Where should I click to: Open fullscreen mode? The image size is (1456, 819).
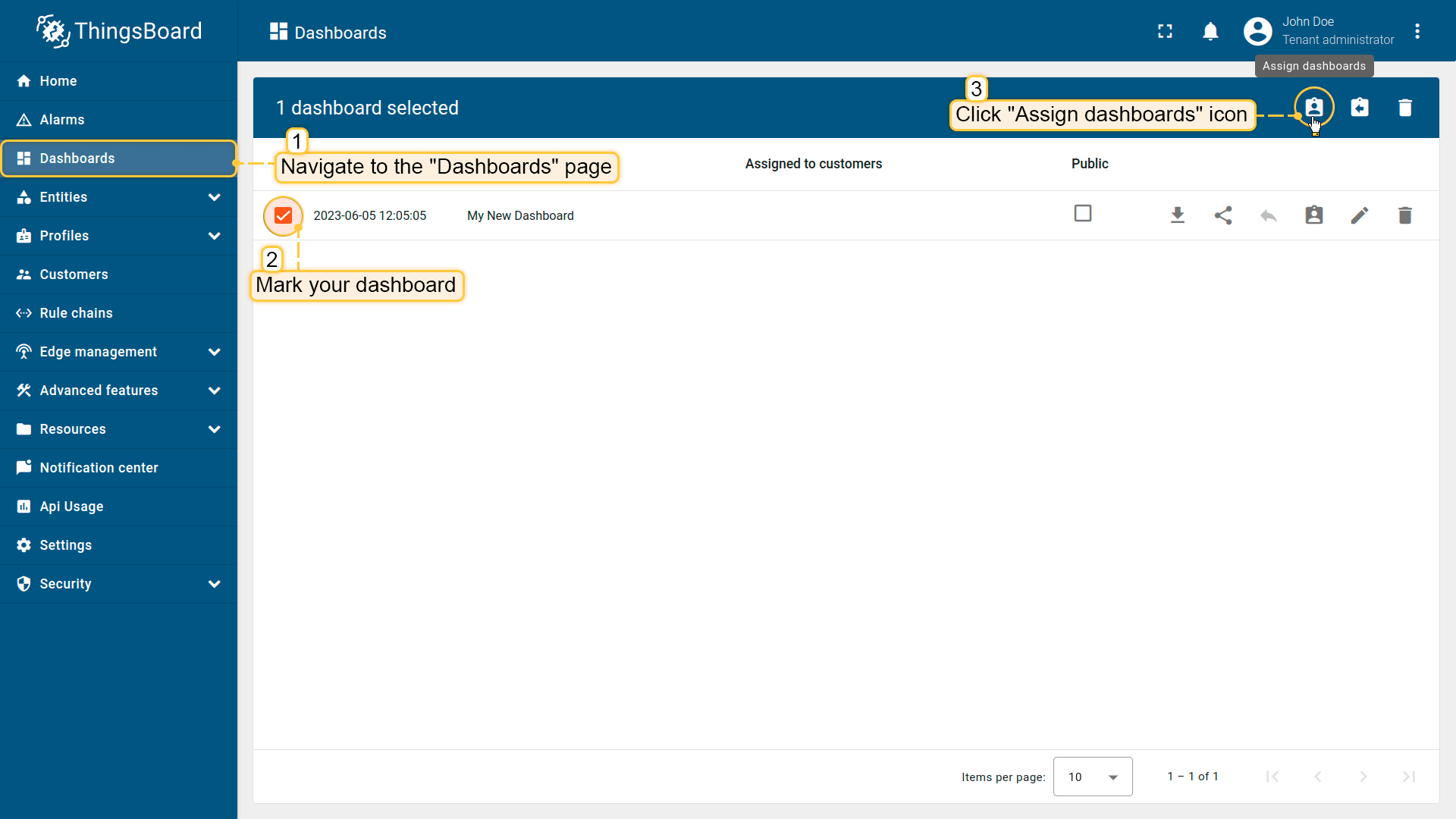[1165, 31]
